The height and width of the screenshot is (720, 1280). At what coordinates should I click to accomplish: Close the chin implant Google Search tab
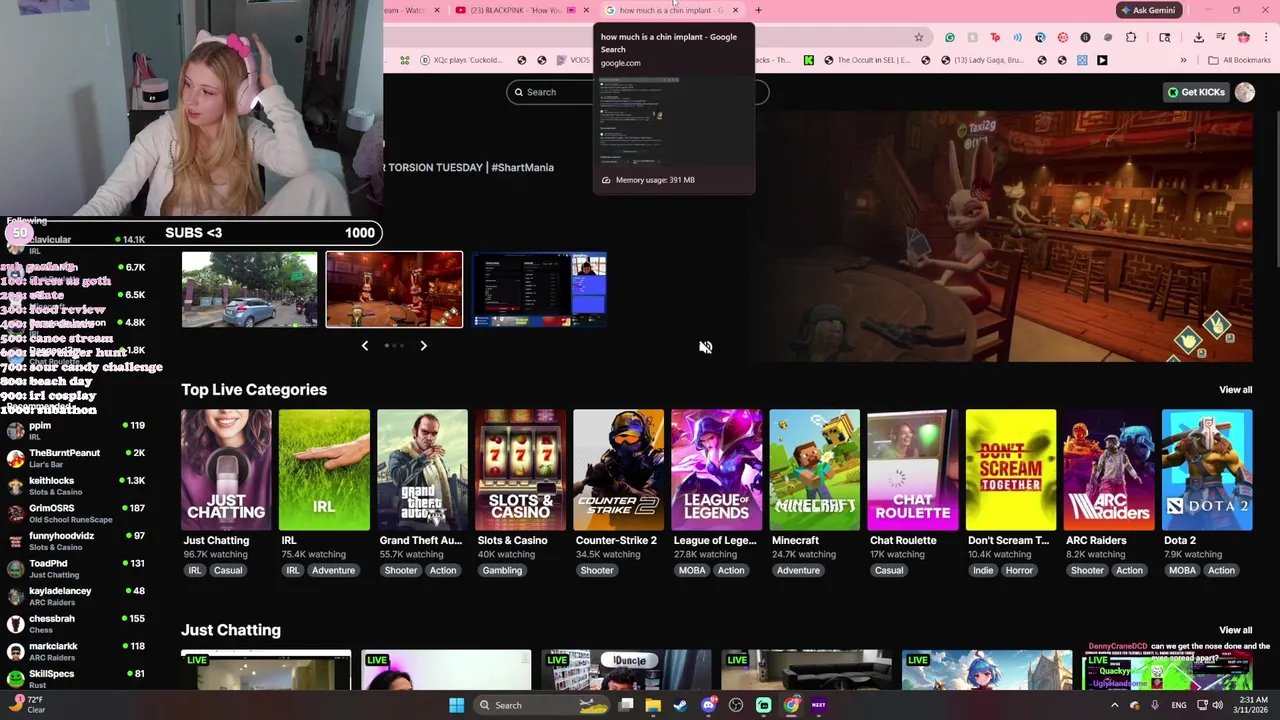(735, 10)
